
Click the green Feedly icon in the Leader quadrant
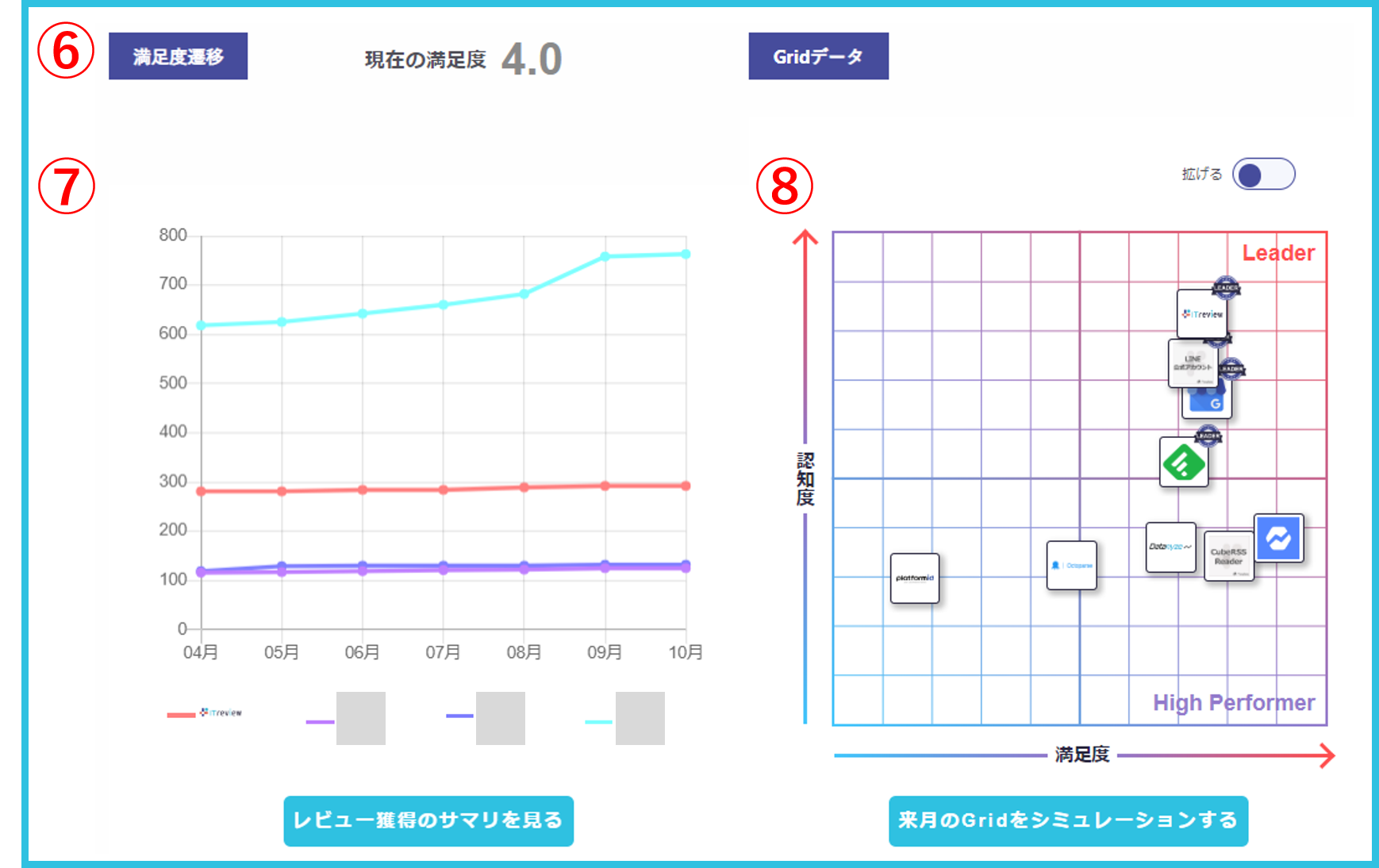[1184, 463]
